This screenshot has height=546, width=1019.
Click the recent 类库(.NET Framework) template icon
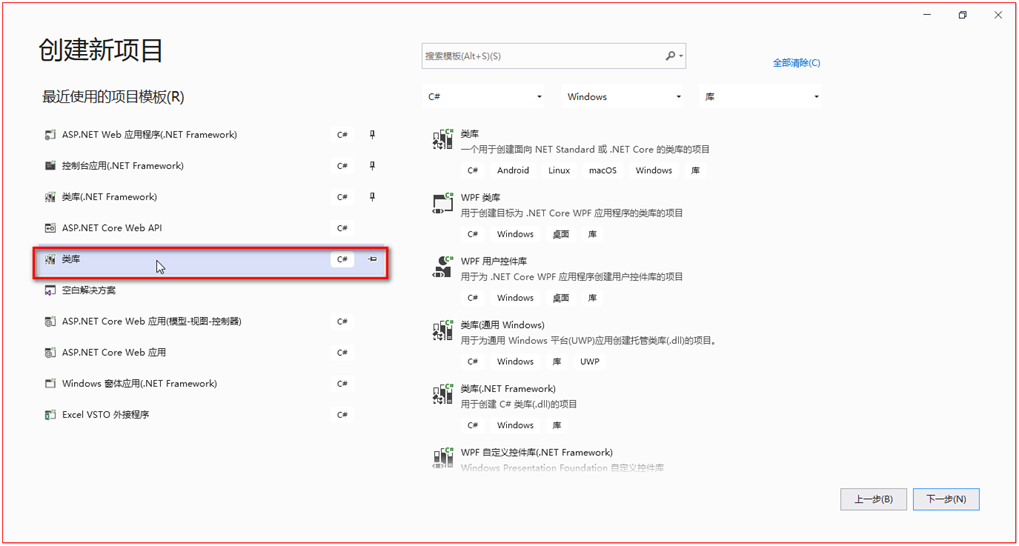point(50,197)
